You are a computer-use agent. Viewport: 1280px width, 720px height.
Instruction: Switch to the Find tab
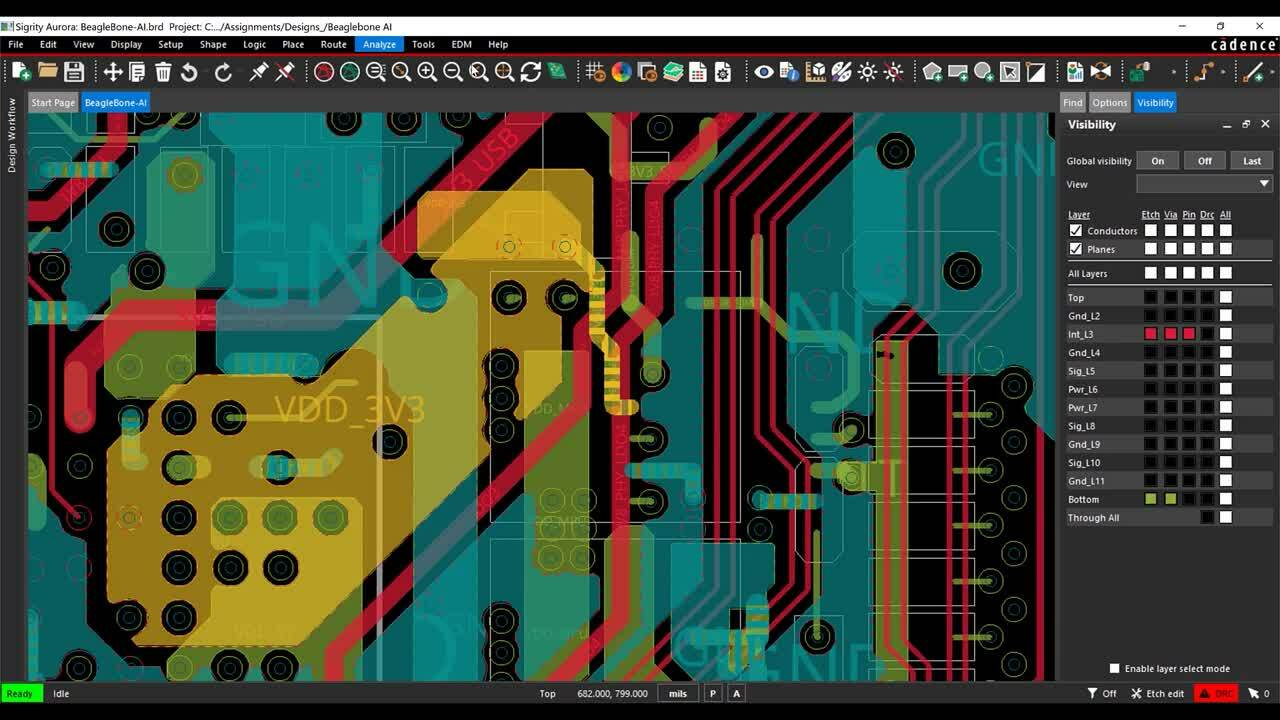tap(1073, 102)
